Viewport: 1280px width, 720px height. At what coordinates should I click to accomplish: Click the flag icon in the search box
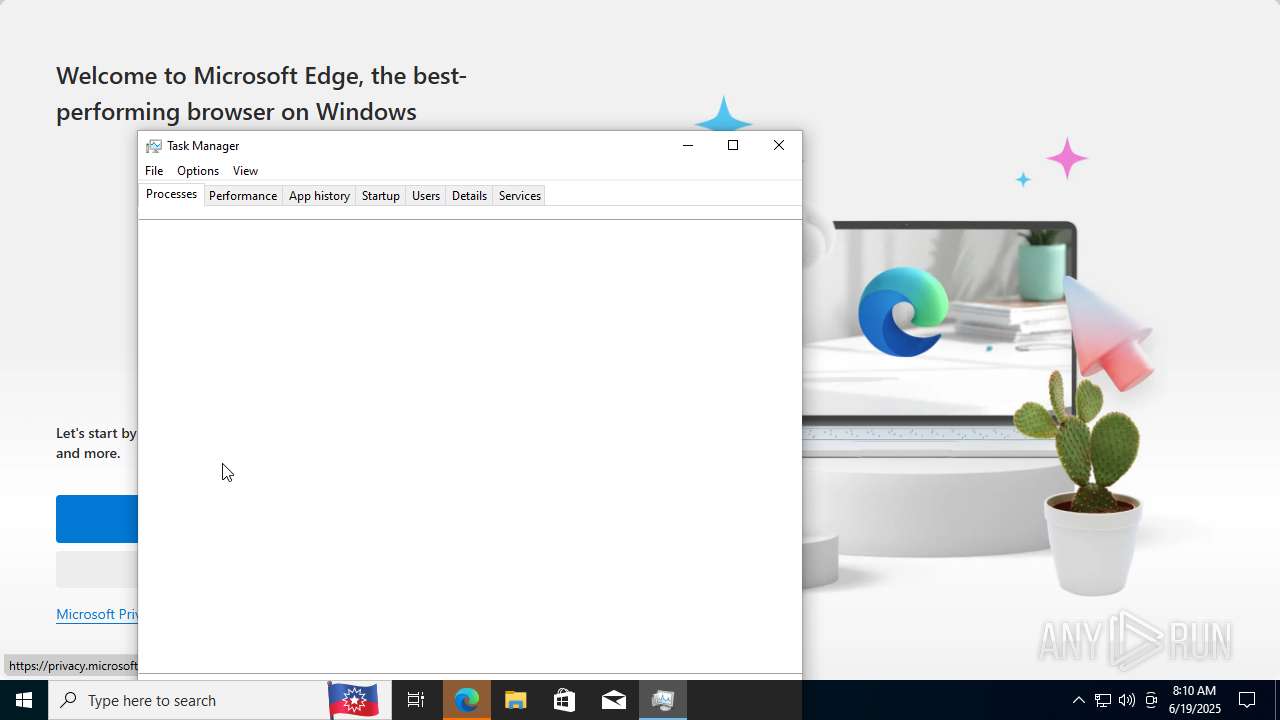[353, 700]
